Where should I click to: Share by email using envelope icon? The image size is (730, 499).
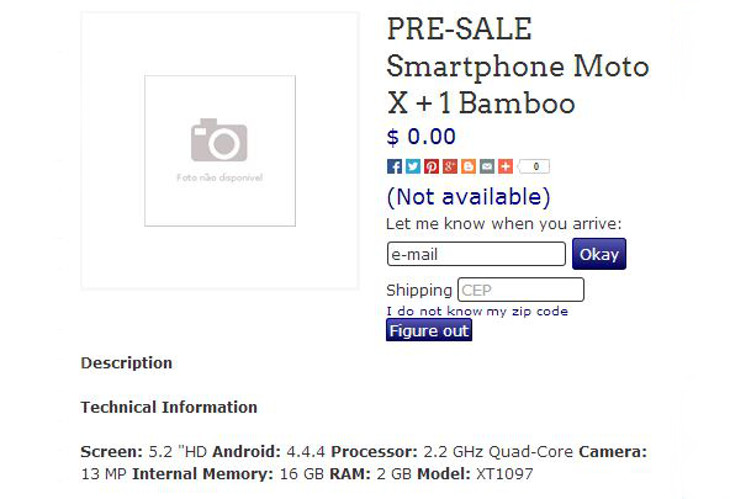[487, 167]
